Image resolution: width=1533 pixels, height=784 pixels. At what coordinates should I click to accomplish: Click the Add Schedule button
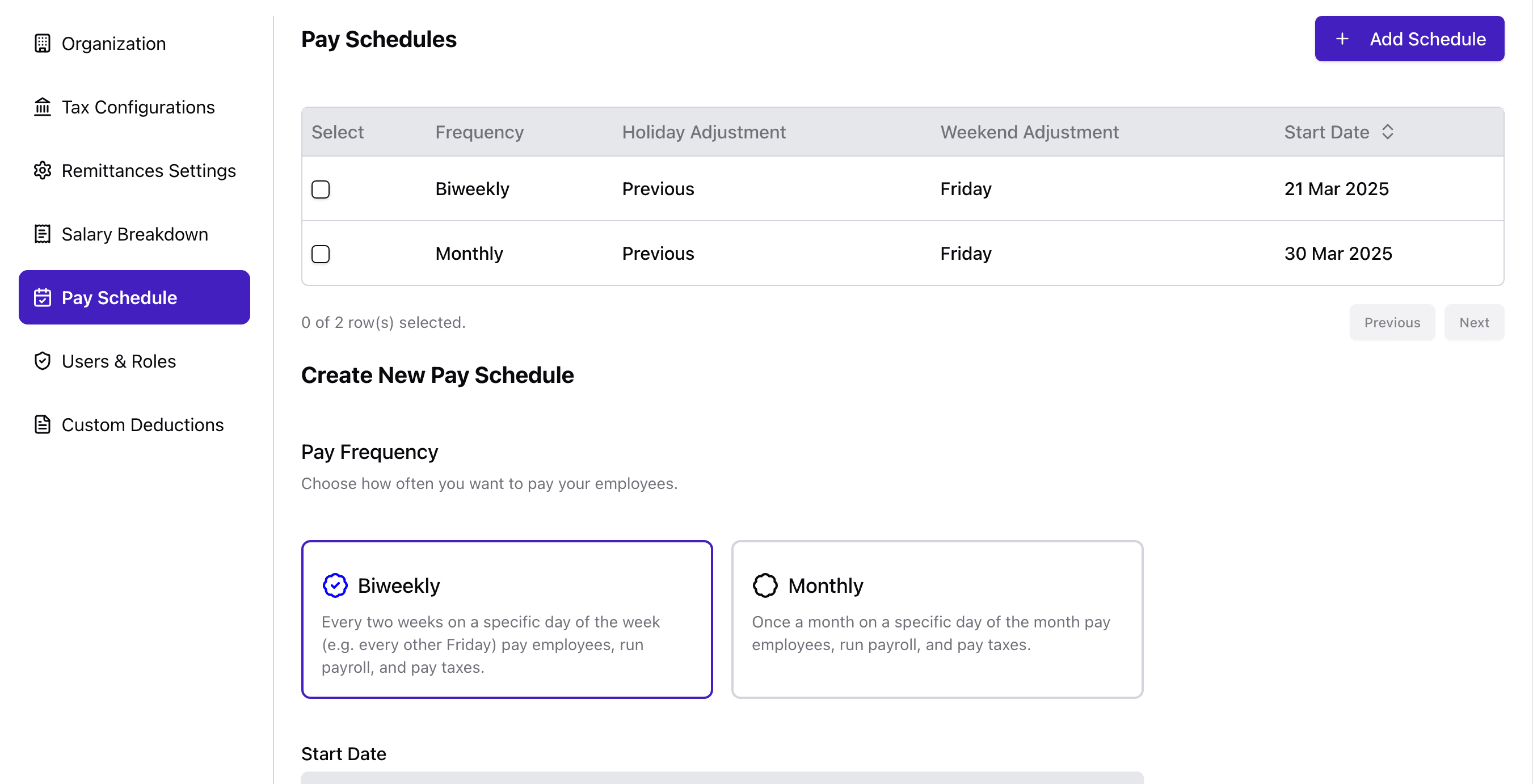[1409, 39]
